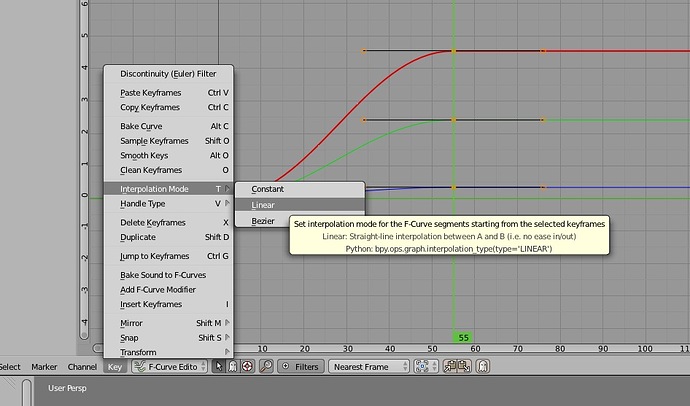Screen dimensions: 690x406
Task: Select Jump to Keyframes entry
Action: [168, 256]
